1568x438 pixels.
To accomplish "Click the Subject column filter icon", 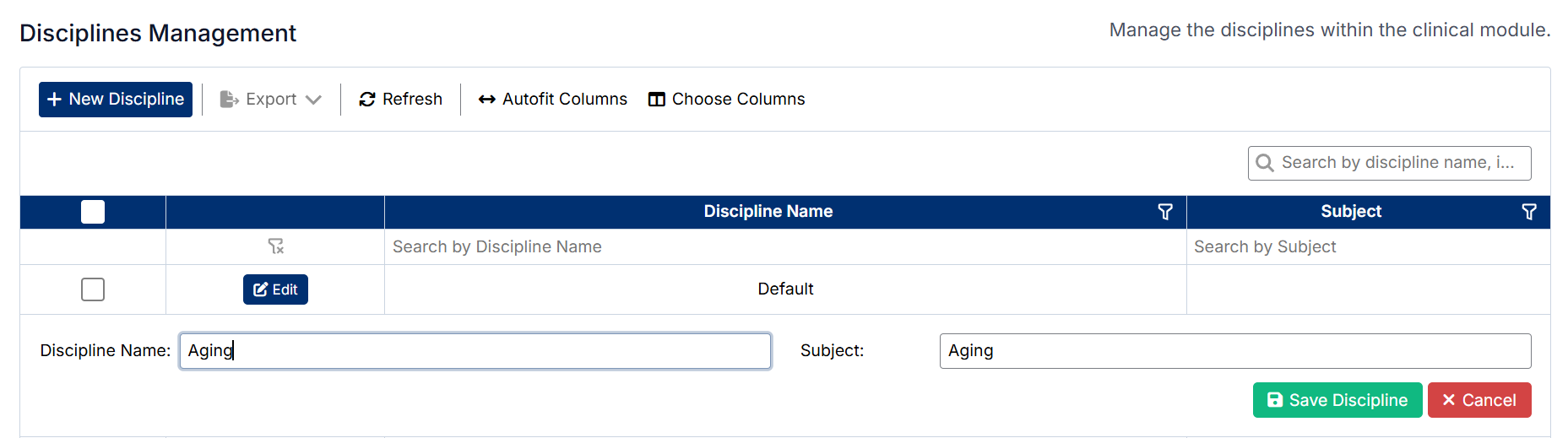I will point(1528,212).
